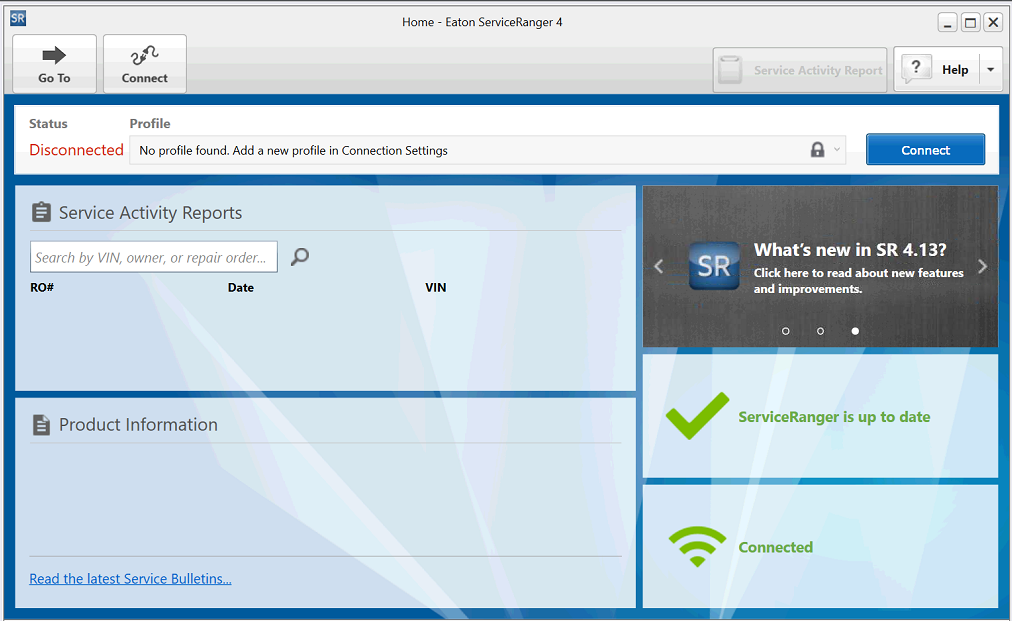The image size is (1012, 621).
Task: Click the padlock icon in Profile field
Action: point(817,150)
